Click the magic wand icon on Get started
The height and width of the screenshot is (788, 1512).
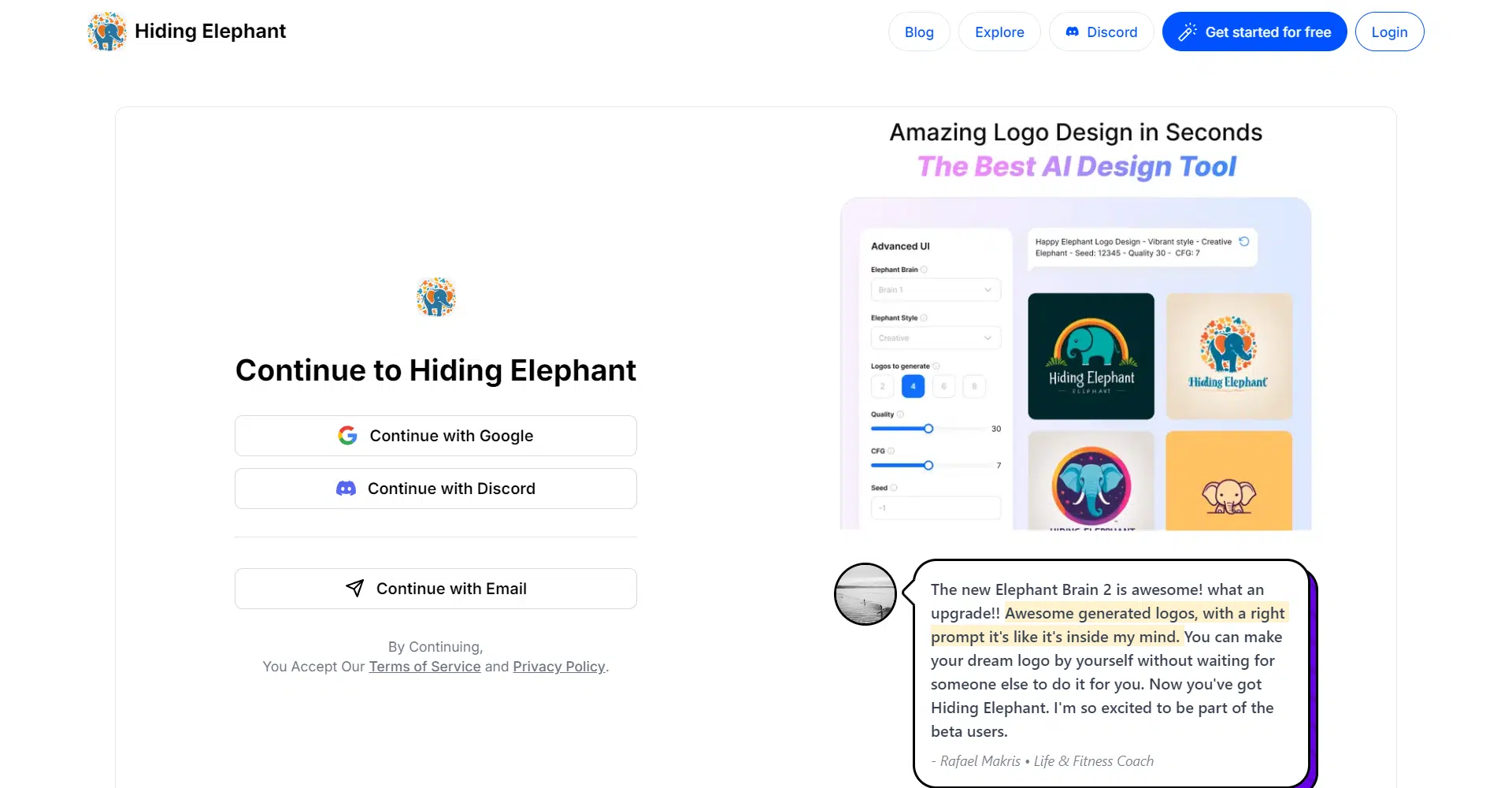coord(1188,32)
